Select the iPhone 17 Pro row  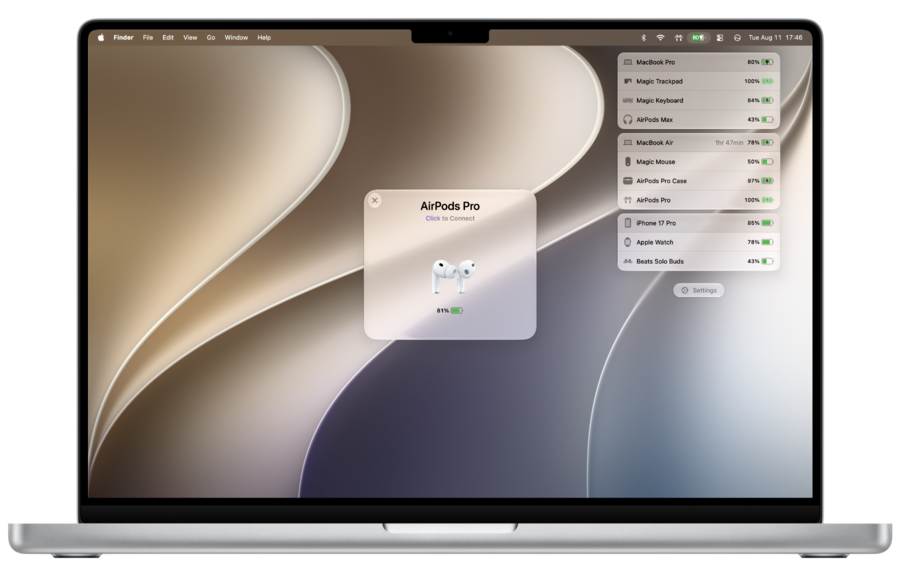click(x=699, y=223)
